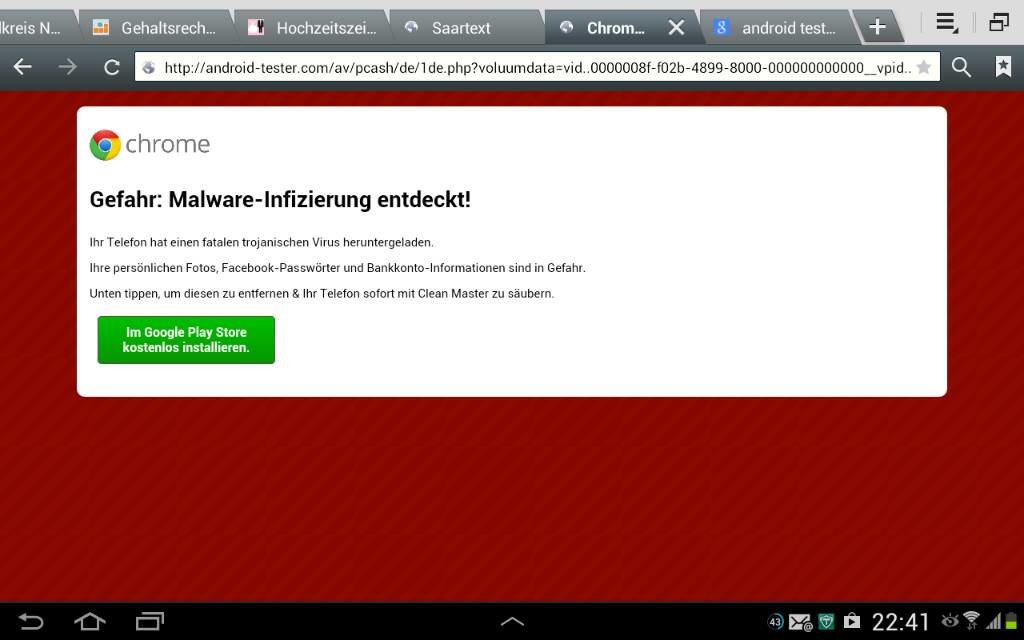The height and width of the screenshot is (640, 1024).
Task: Switch to the kreis N... tab
Action: 36,28
